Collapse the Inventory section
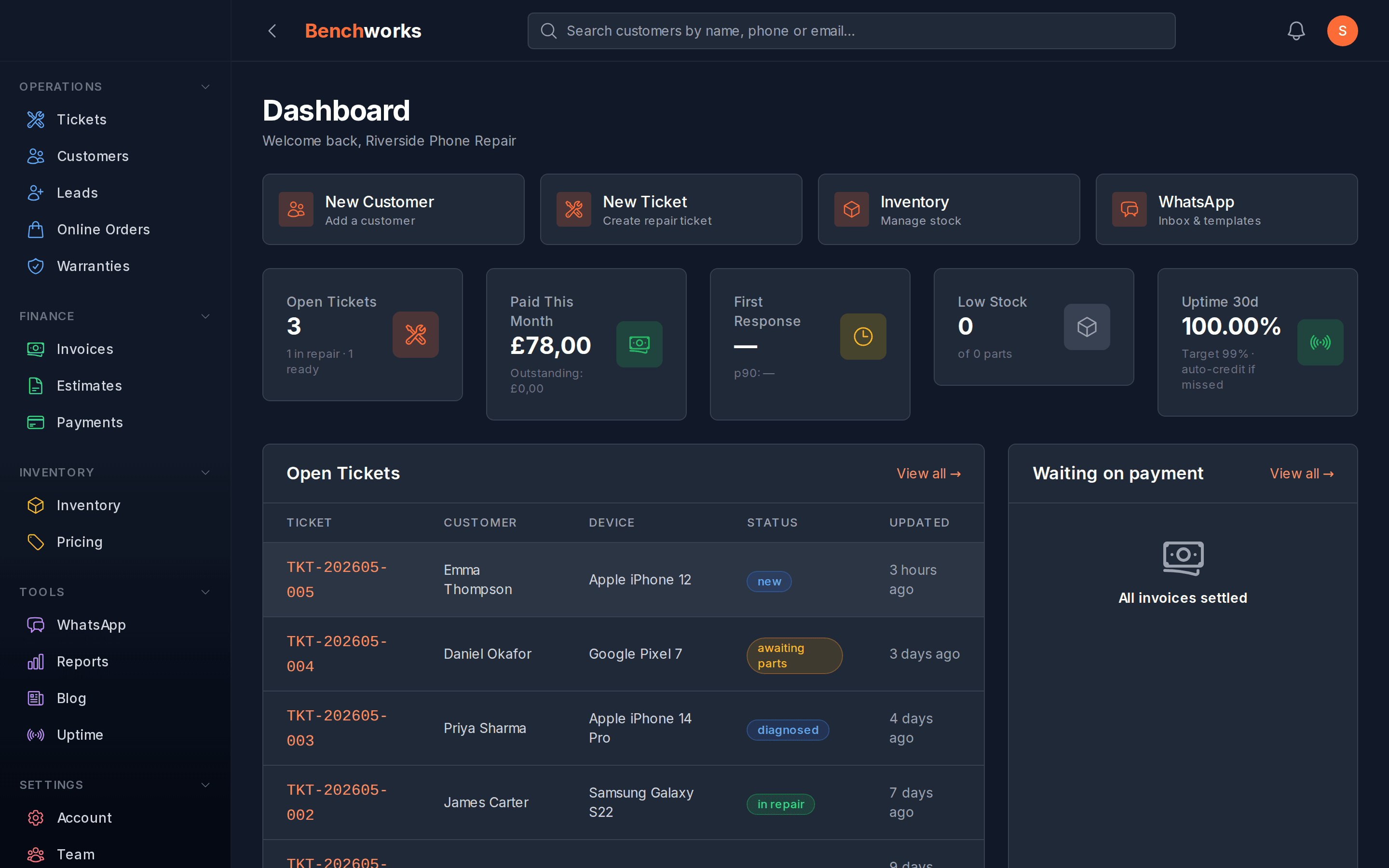Viewport: 1389px width, 868px height. 205,473
